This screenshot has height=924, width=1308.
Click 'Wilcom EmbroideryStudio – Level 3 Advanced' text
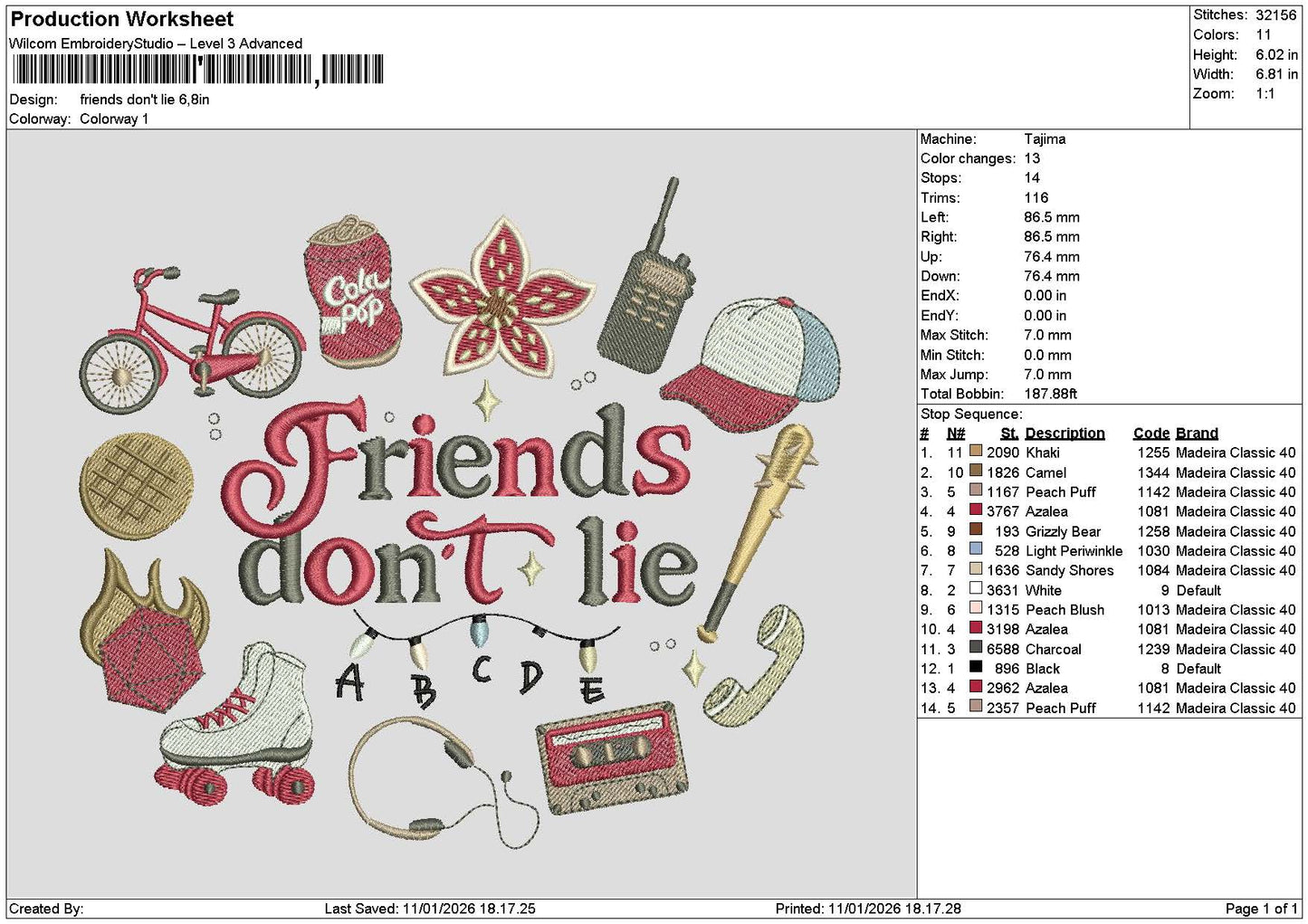click(x=156, y=43)
